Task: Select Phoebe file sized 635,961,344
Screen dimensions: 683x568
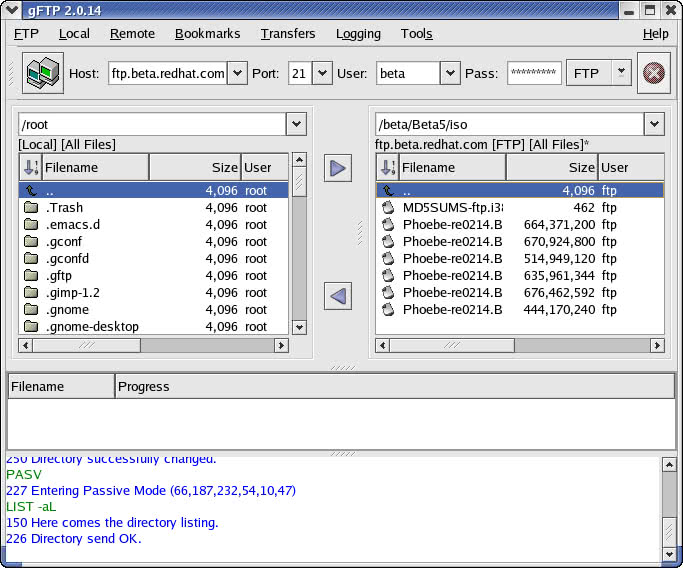Action: (x=520, y=275)
